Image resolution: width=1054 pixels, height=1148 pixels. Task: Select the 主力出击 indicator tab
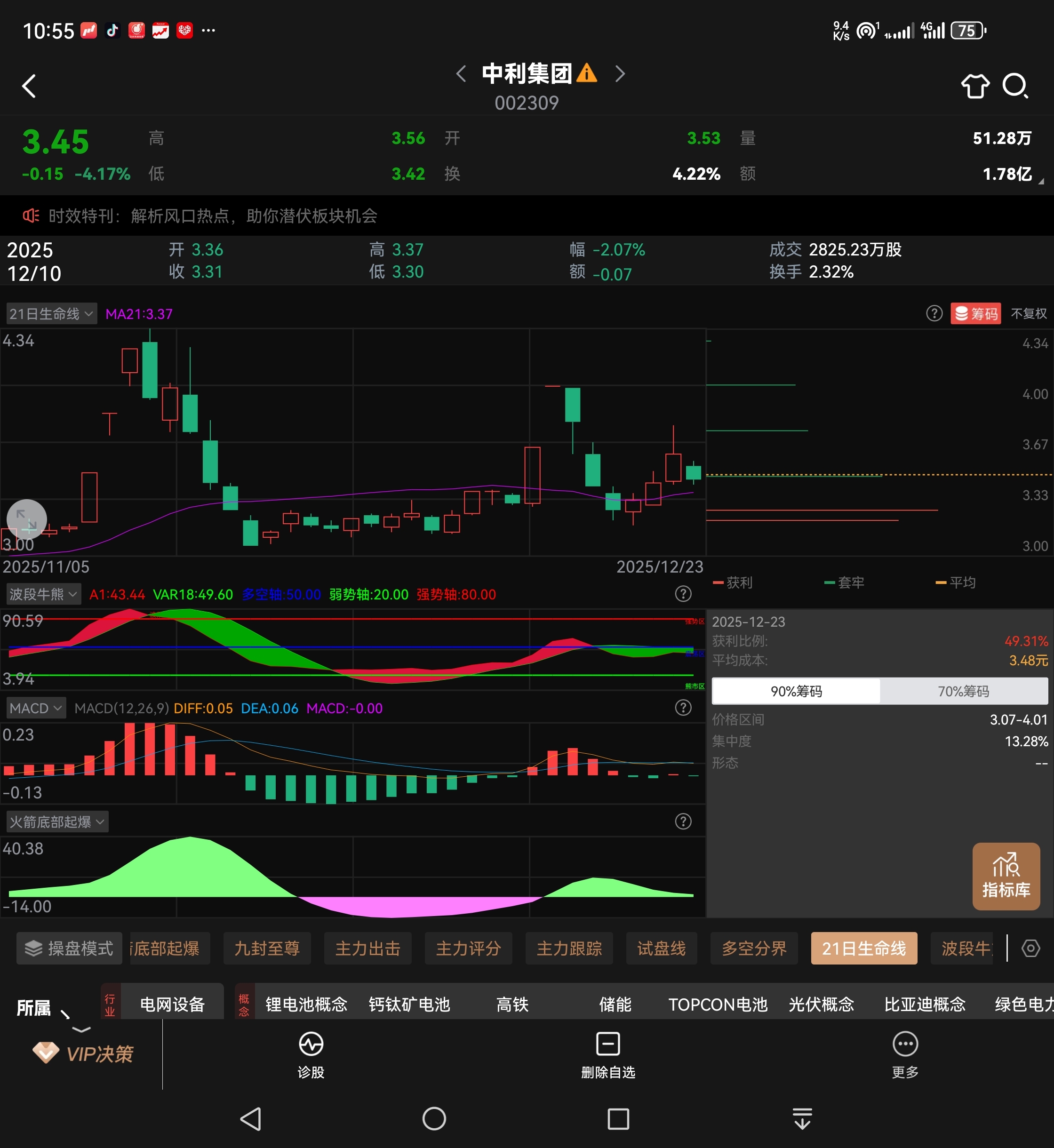pyautogui.click(x=367, y=949)
